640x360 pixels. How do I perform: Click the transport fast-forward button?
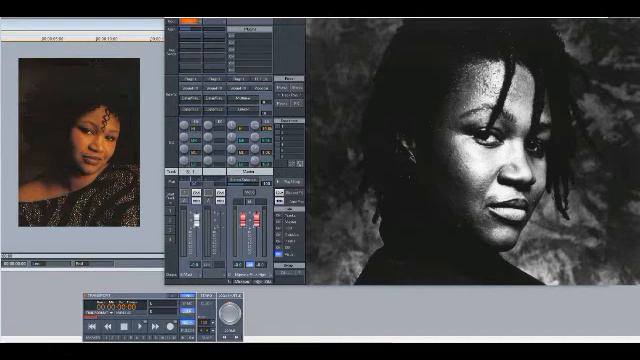tap(155, 327)
